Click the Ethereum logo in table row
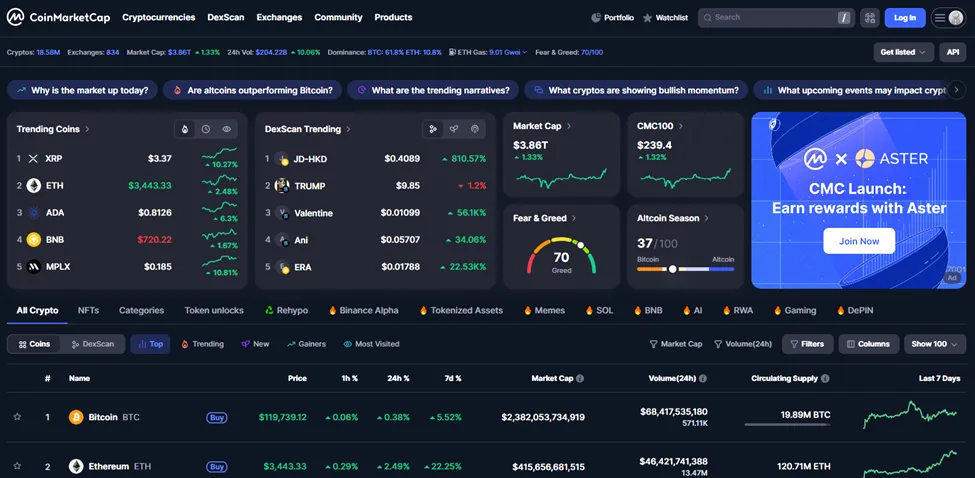This screenshot has width=975, height=478. (76, 466)
